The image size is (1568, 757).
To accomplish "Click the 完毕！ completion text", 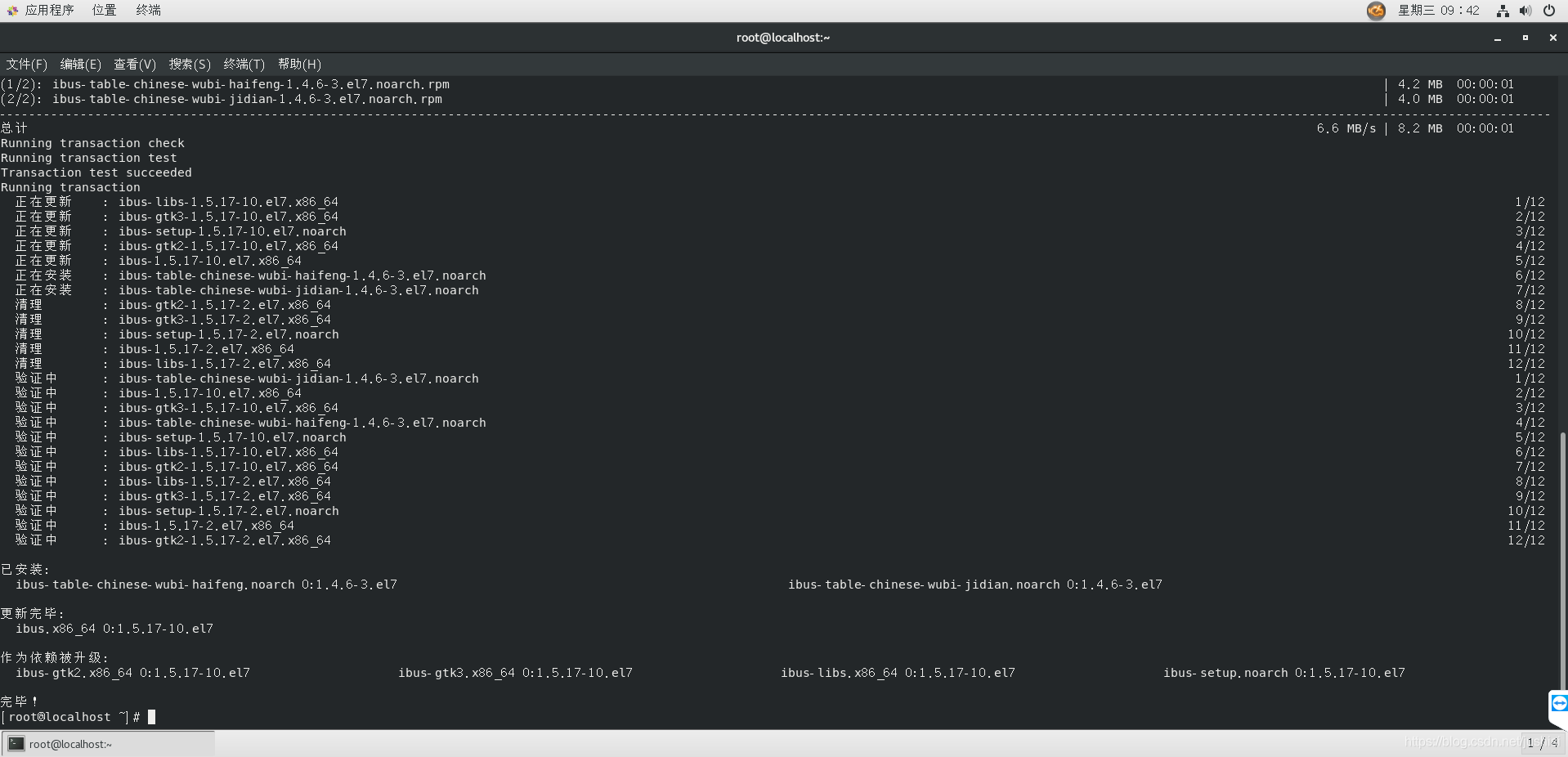I will (20, 701).
